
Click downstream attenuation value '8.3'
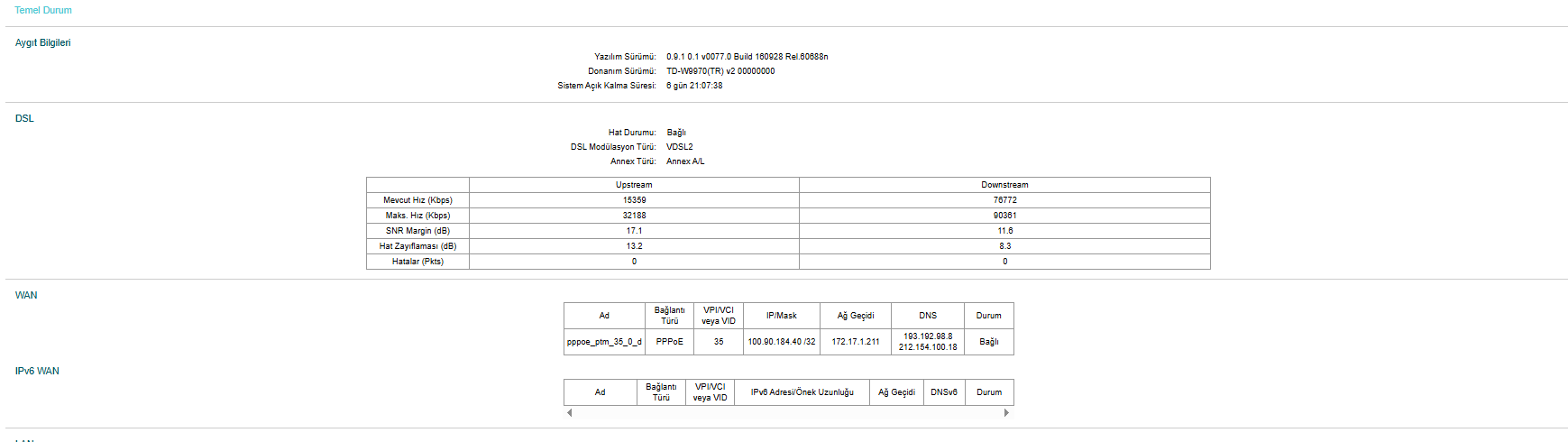(1004, 246)
